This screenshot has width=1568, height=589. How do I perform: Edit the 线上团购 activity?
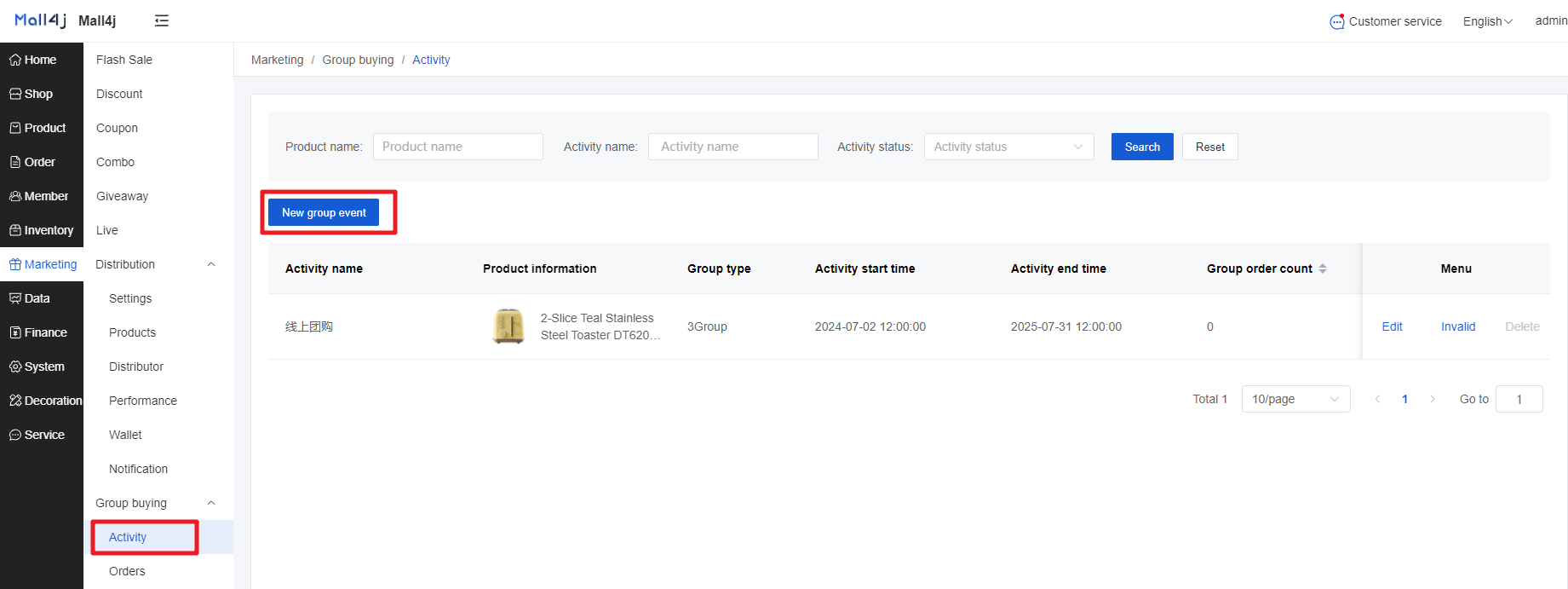click(1392, 326)
